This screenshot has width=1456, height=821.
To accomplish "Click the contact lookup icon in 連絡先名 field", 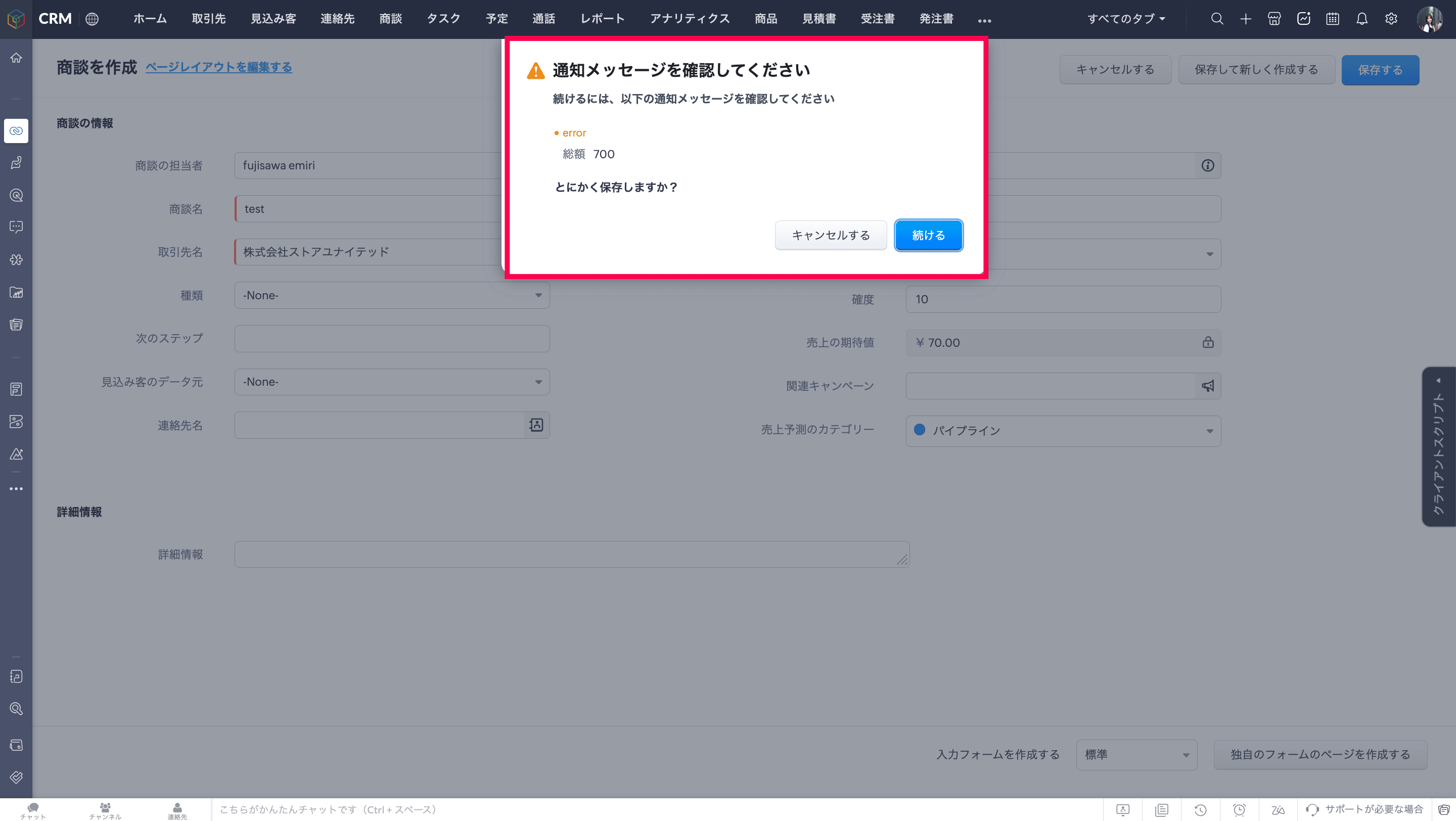I will click(x=536, y=425).
